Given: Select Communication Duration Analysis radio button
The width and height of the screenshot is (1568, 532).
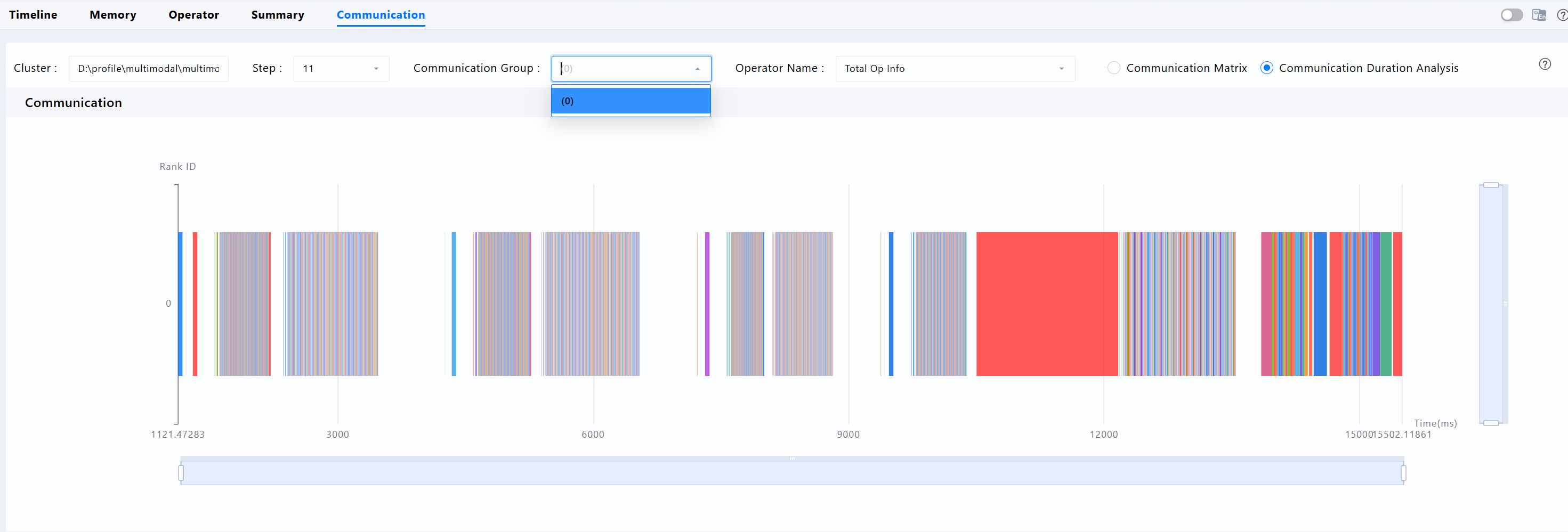Looking at the screenshot, I should click(x=1266, y=68).
